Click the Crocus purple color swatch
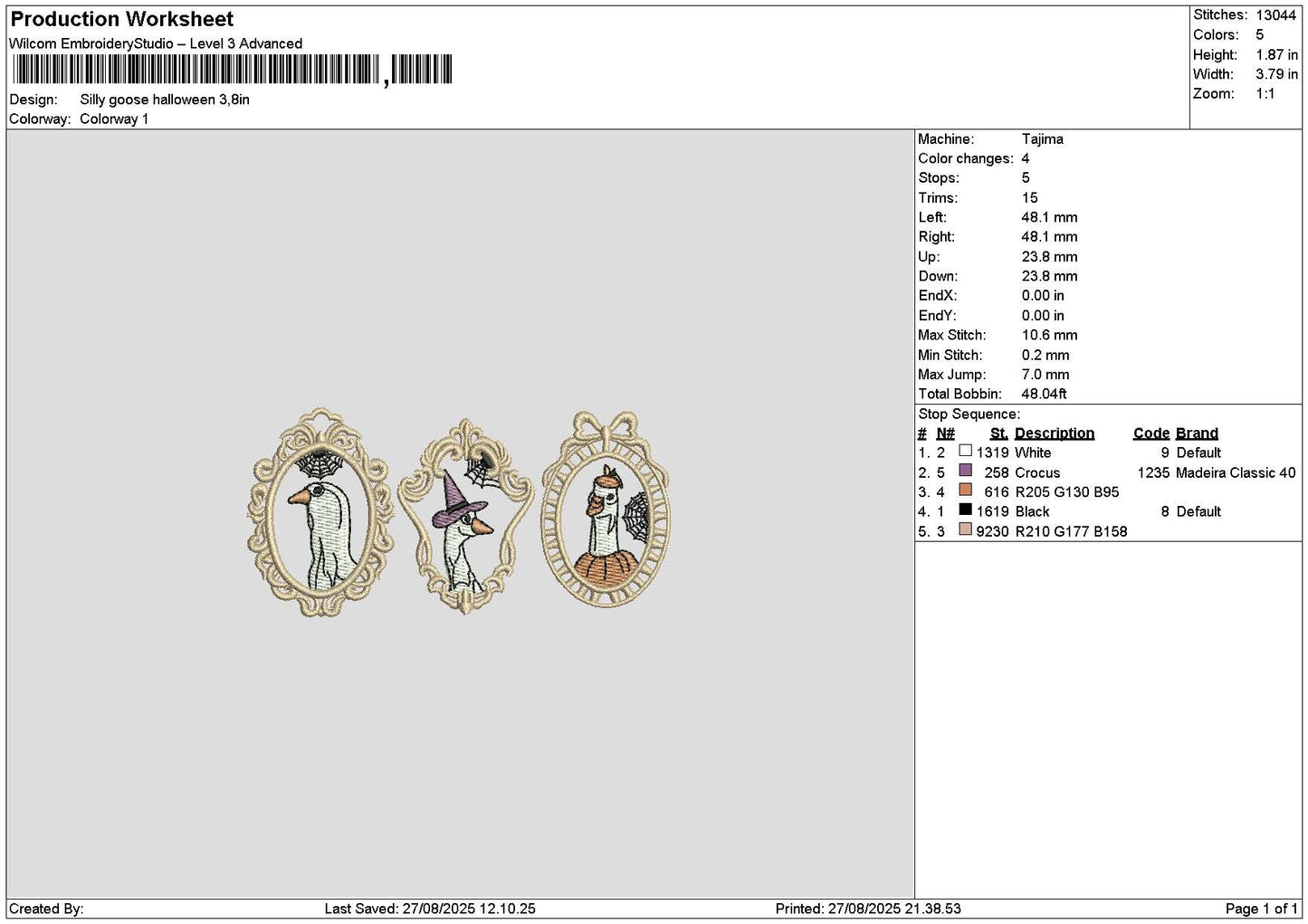This screenshot has width=1308, height=924. [x=965, y=471]
